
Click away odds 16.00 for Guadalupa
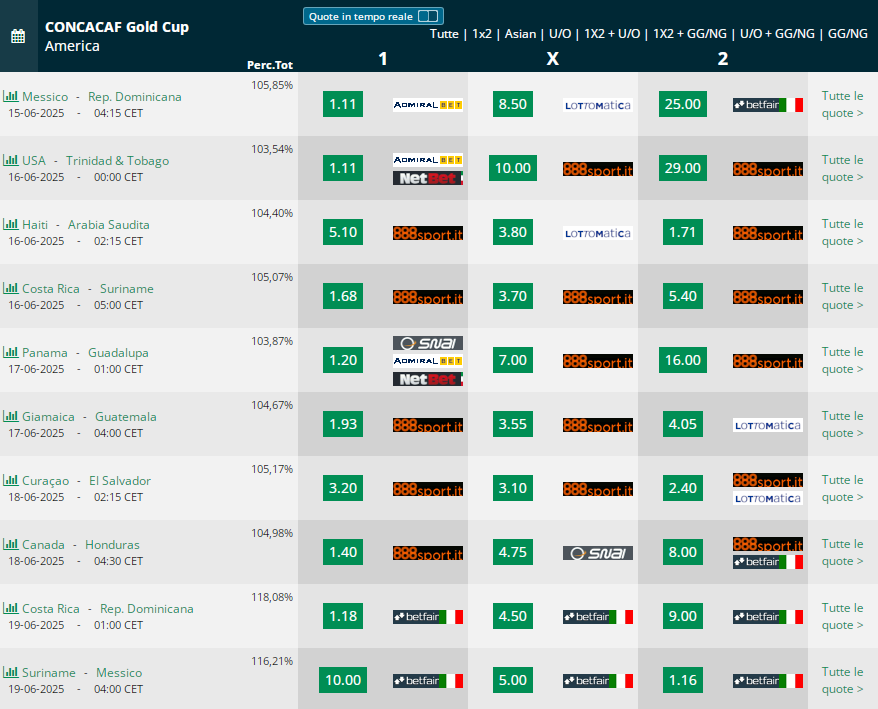tap(683, 360)
